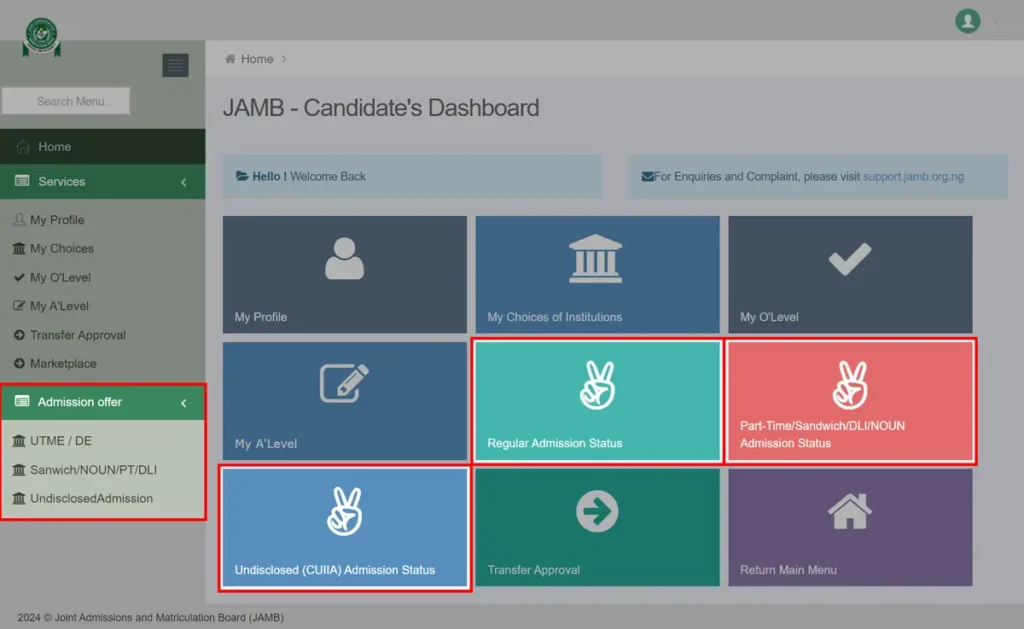Click the person icon on My Profile tile

point(344,259)
